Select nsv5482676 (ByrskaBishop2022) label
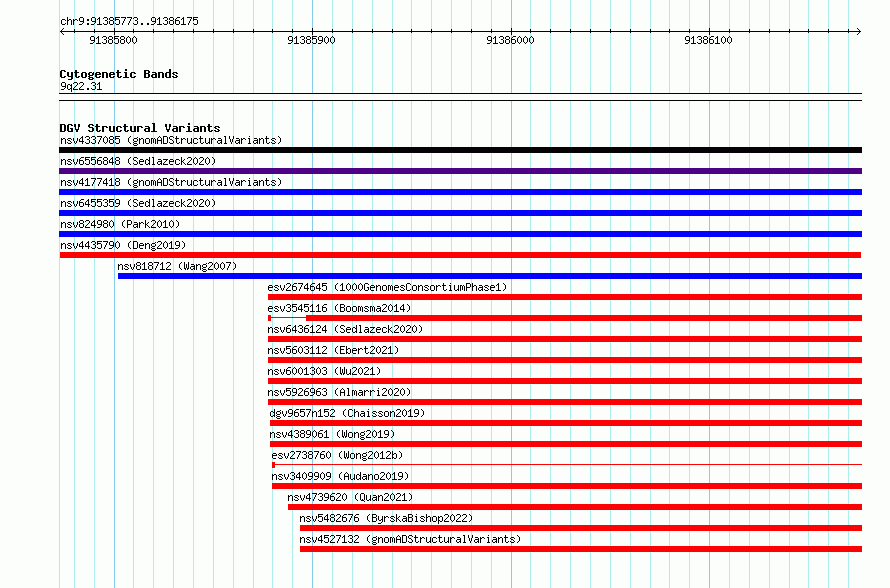 386,518
